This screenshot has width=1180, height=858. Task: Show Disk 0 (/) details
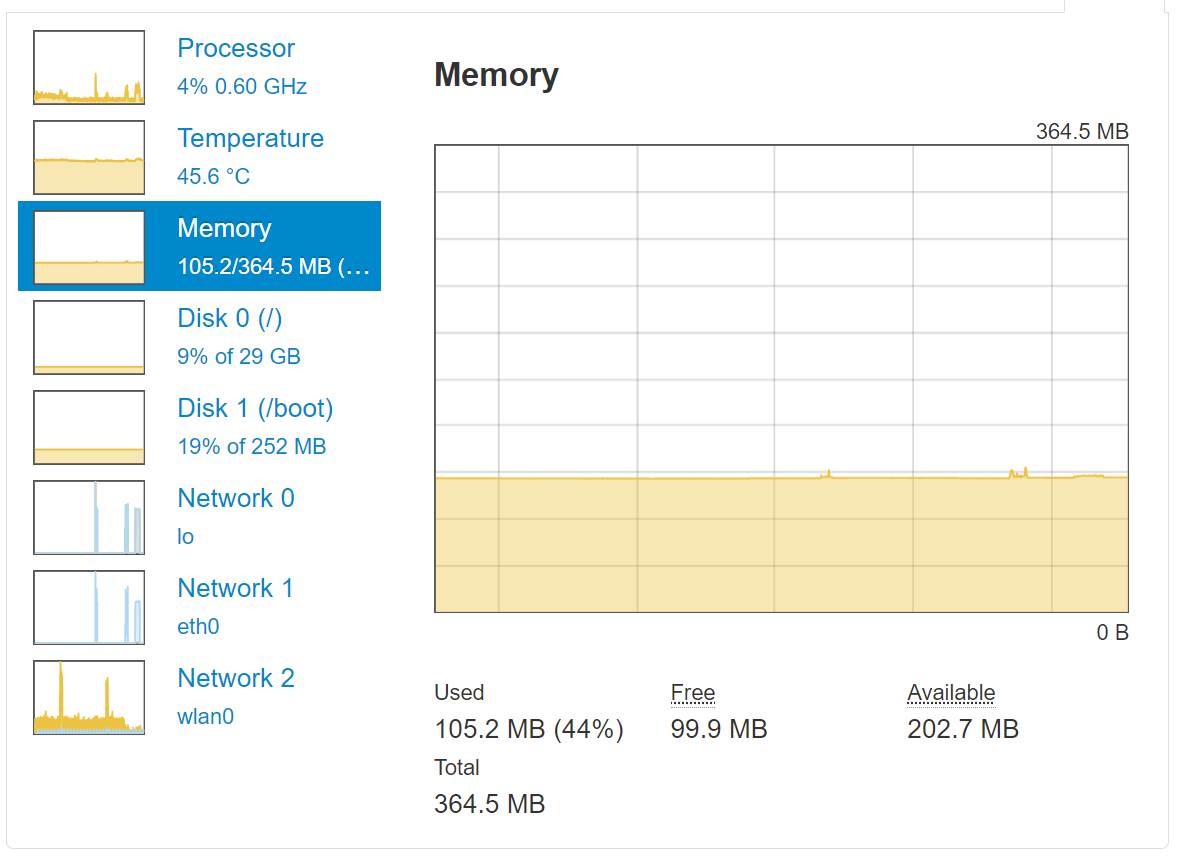tap(230, 319)
